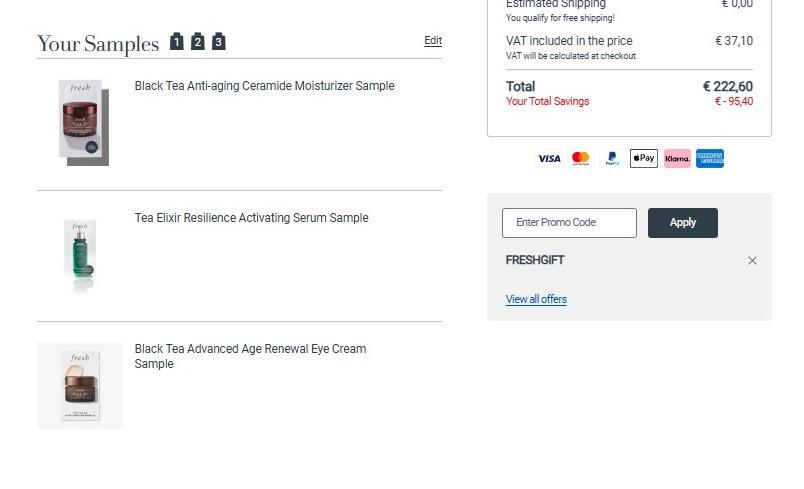Click the sample bag icon numbered 2

pyautogui.click(x=198, y=41)
